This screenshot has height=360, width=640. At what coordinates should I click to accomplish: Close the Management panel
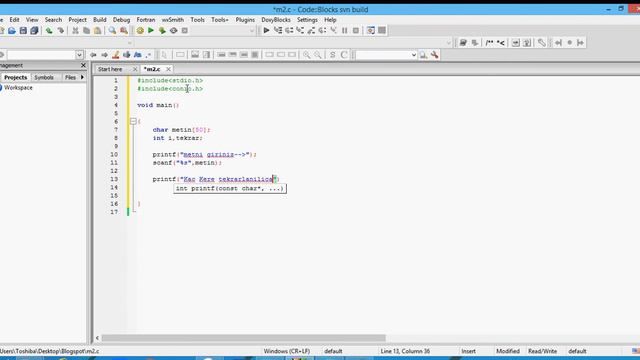pos(83,65)
